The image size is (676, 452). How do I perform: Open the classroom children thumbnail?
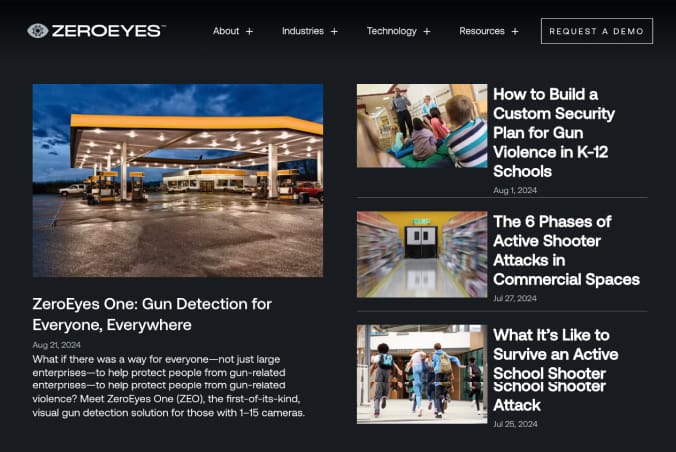[x=422, y=126]
